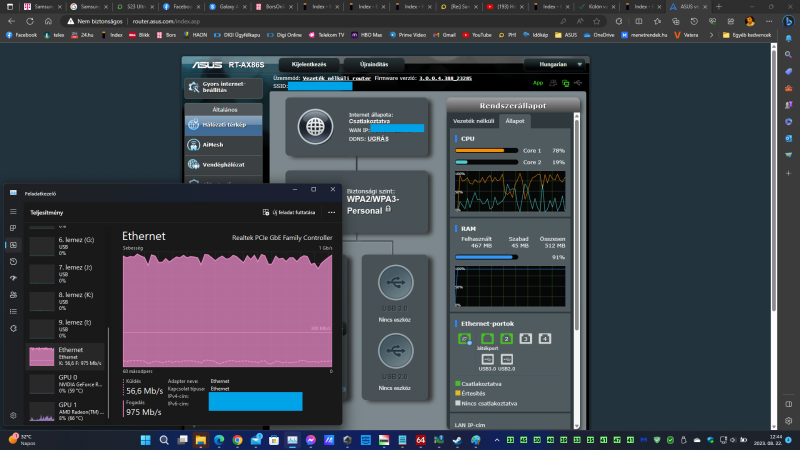The width and height of the screenshot is (800, 450).
Task: Open Users page icon in Task Manager
Action: [x=13, y=295]
